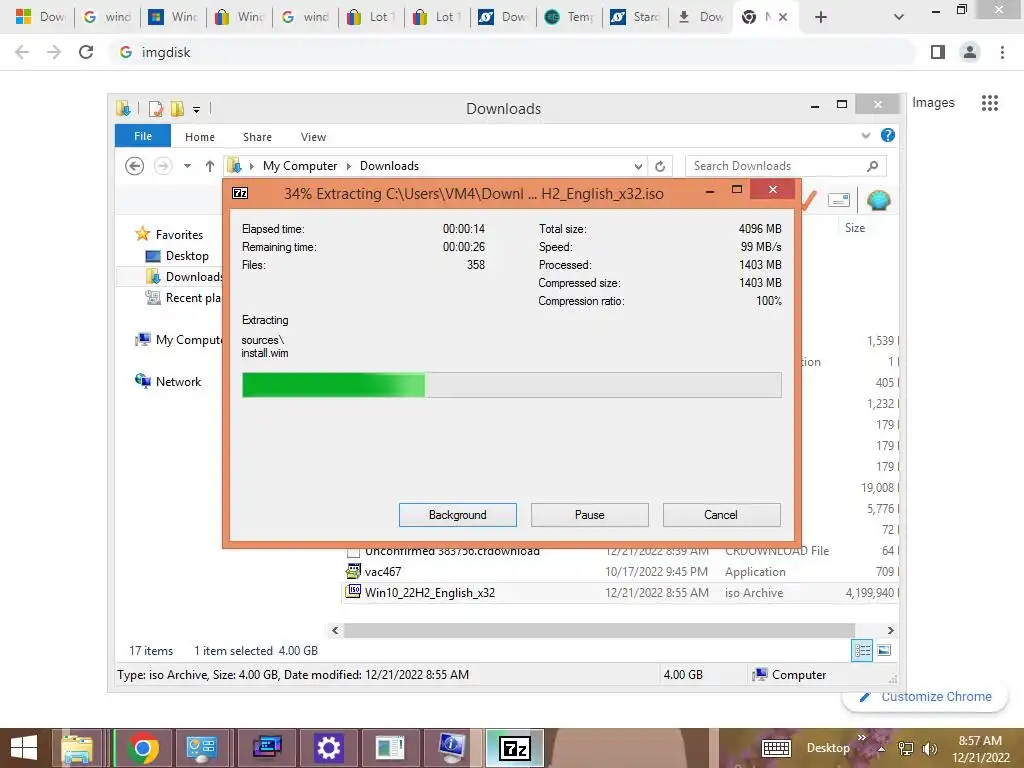The width and height of the screenshot is (1024, 768).
Task: Select Recent places in navigation pane
Action: pyautogui.click(x=184, y=298)
